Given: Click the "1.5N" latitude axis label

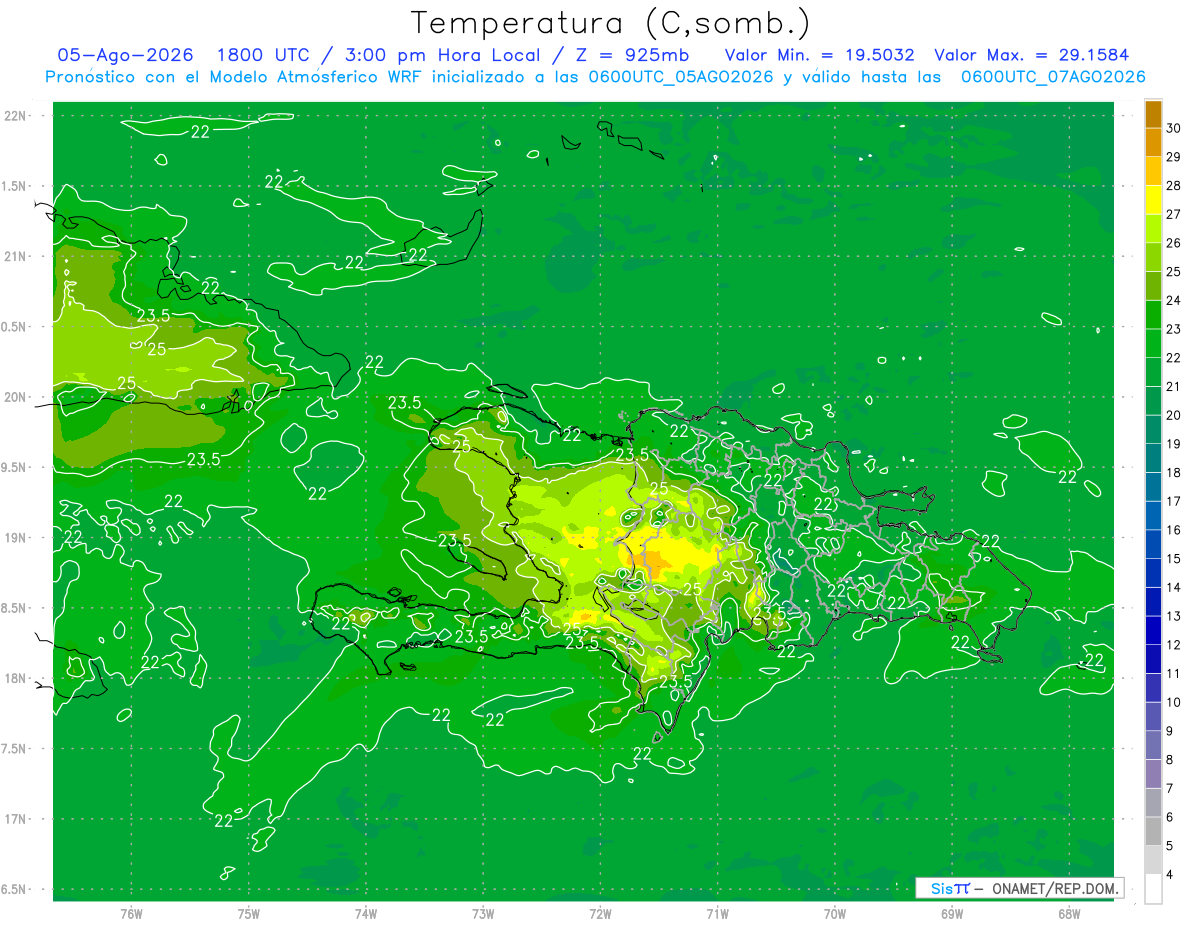Looking at the screenshot, I should [x=15, y=186].
